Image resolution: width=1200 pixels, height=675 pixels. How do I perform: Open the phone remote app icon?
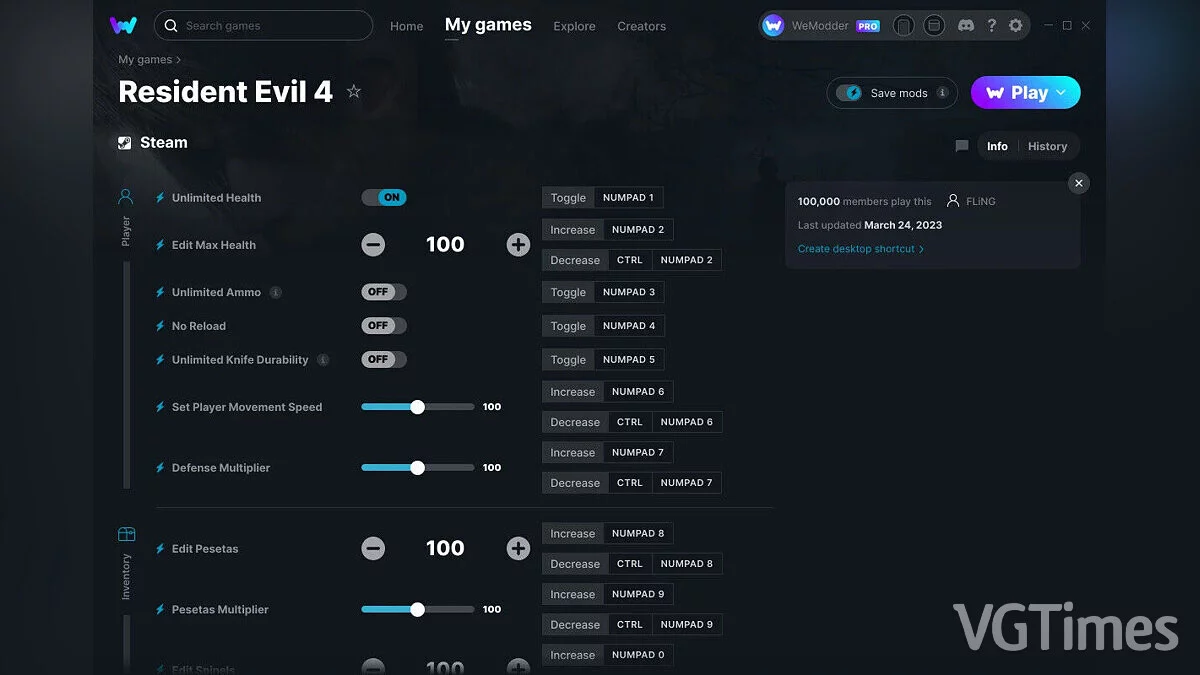click(x=903, y=26)
